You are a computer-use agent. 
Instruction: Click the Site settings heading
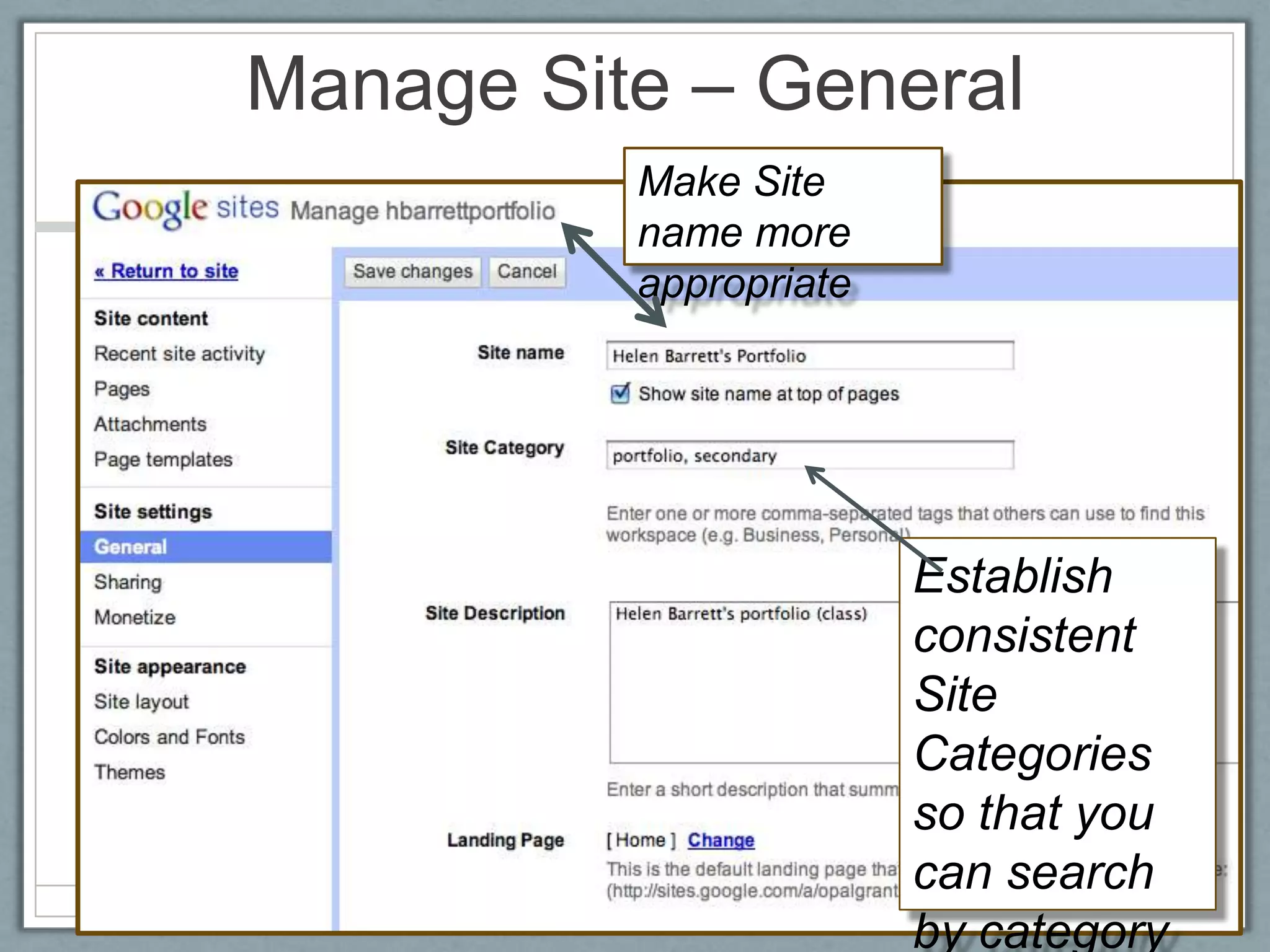153,512
